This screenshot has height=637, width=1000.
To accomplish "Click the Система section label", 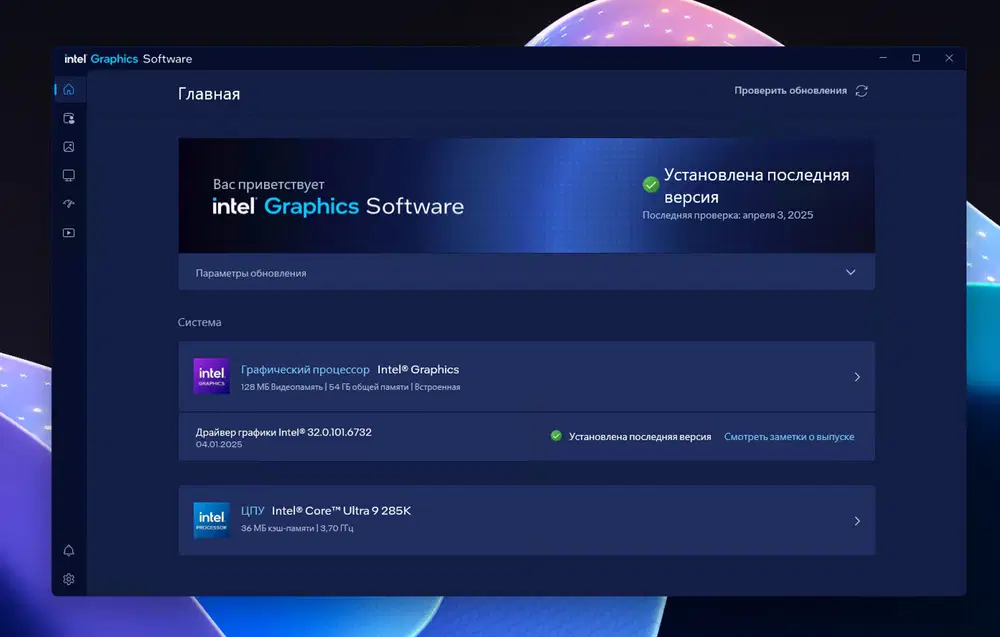I will click(200, 323).
